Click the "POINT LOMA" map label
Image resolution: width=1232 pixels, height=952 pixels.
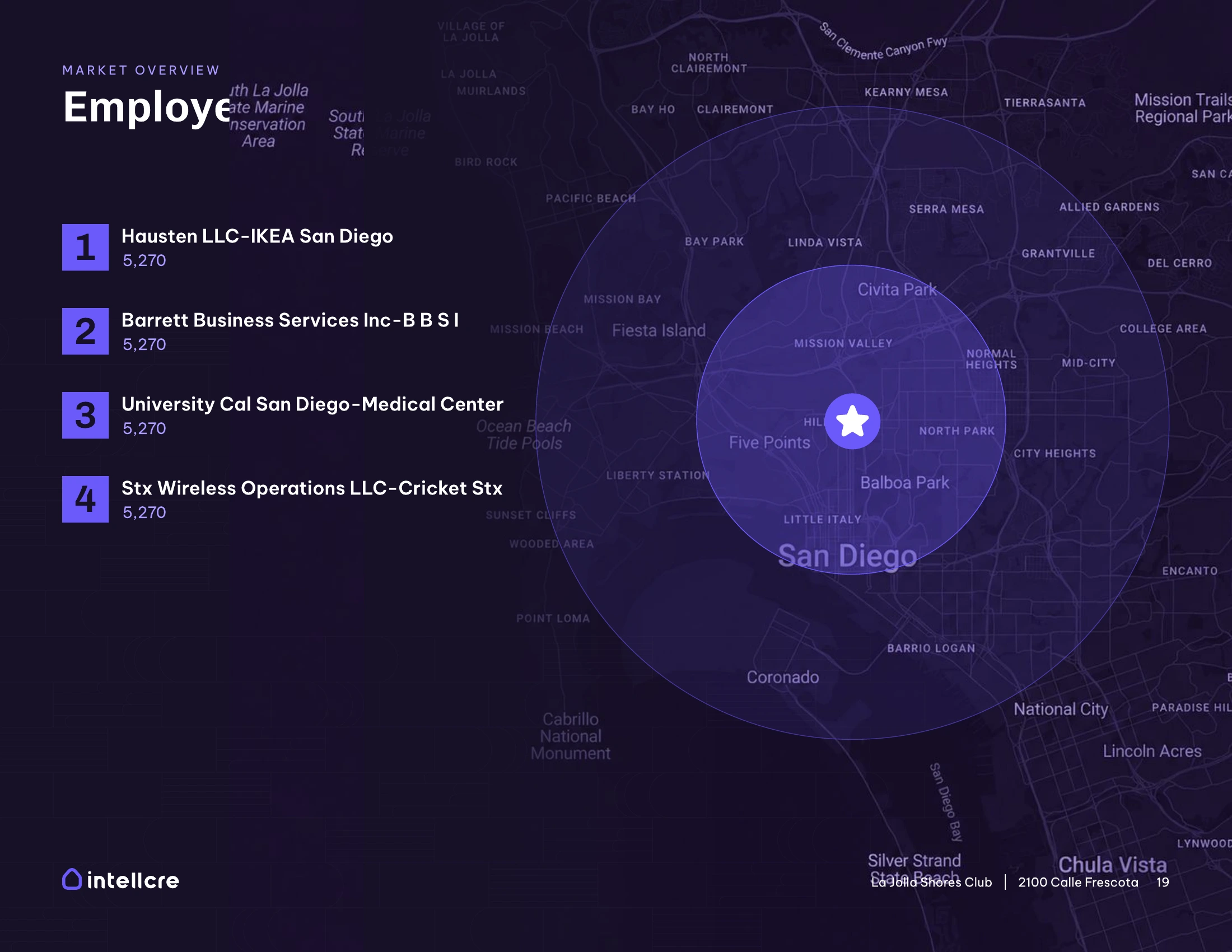coord(553,619)
